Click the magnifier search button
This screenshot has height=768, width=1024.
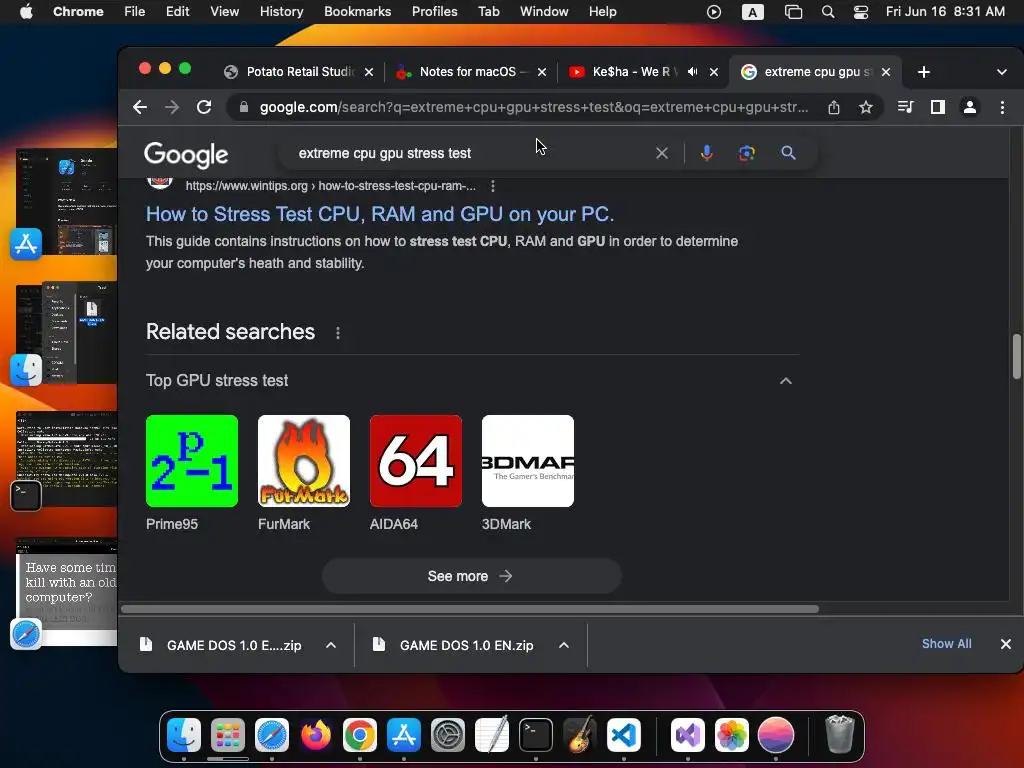(x=788, y=153)
